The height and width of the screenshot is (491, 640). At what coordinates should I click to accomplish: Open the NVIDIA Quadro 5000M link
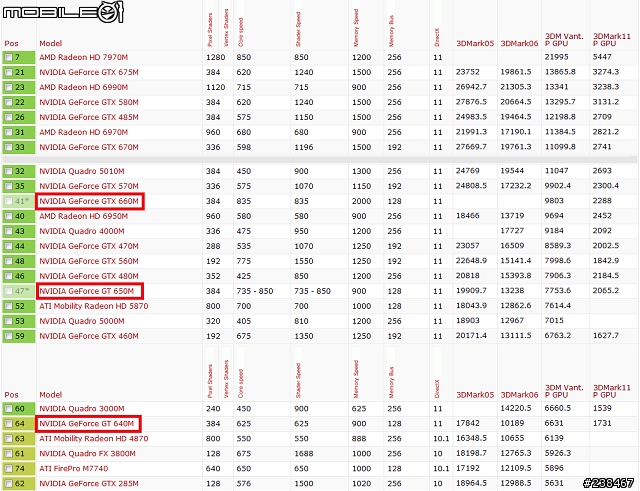click(82, 321)
